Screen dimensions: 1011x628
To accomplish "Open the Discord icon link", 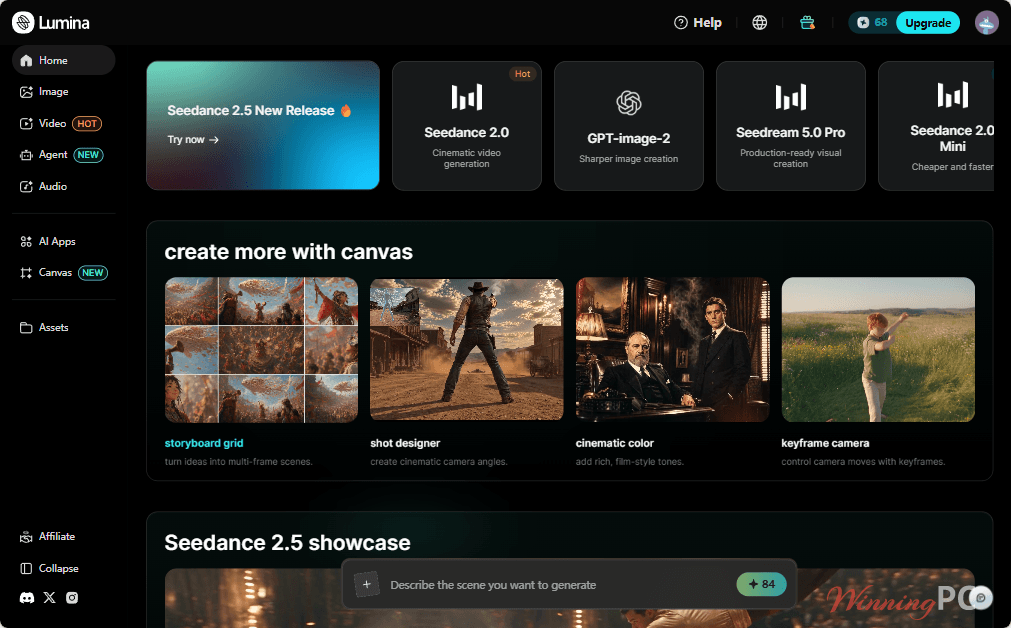I will (26, 598).
